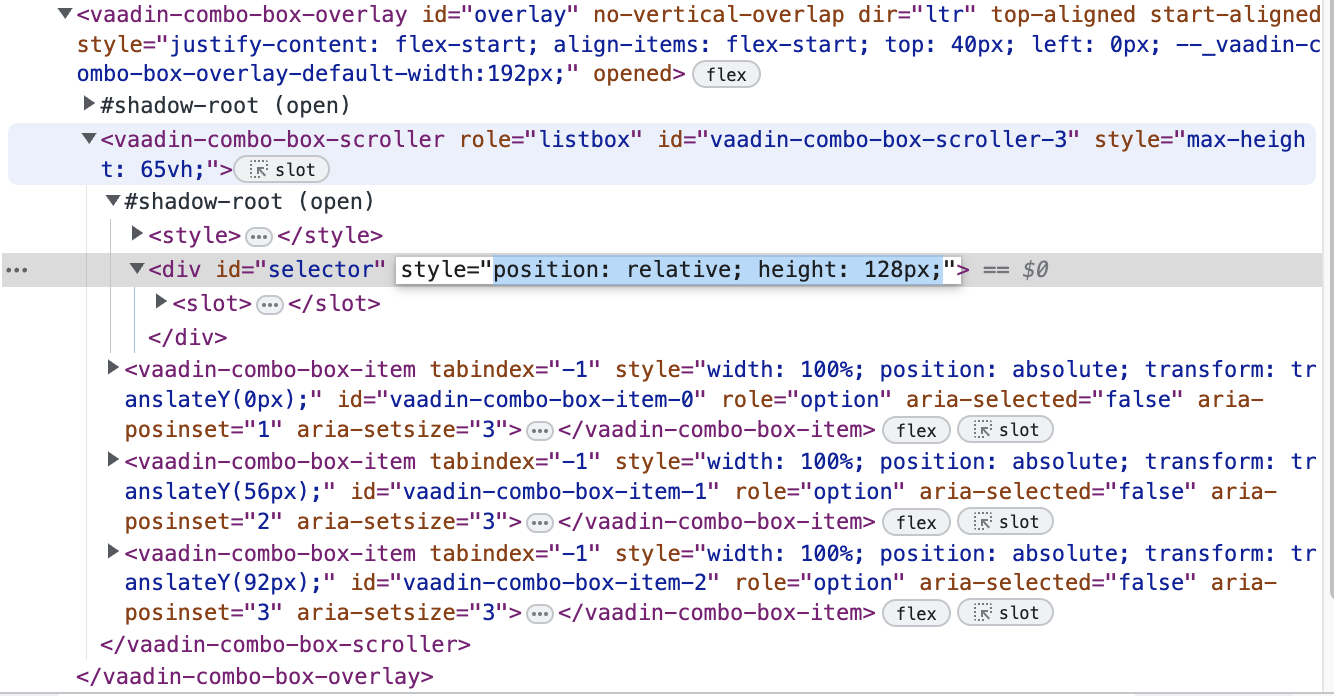Collapse the div#selector node
This screenshot has width=1334, height=696.
tap(138, 269)
